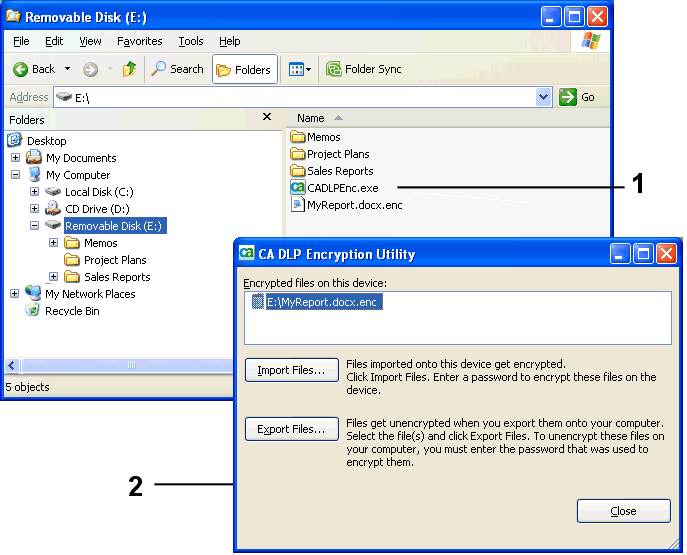Screen dimensions: 687x555
Task: Click the left scroll arrow in Folders pane
Action: (x=12, y=365)
